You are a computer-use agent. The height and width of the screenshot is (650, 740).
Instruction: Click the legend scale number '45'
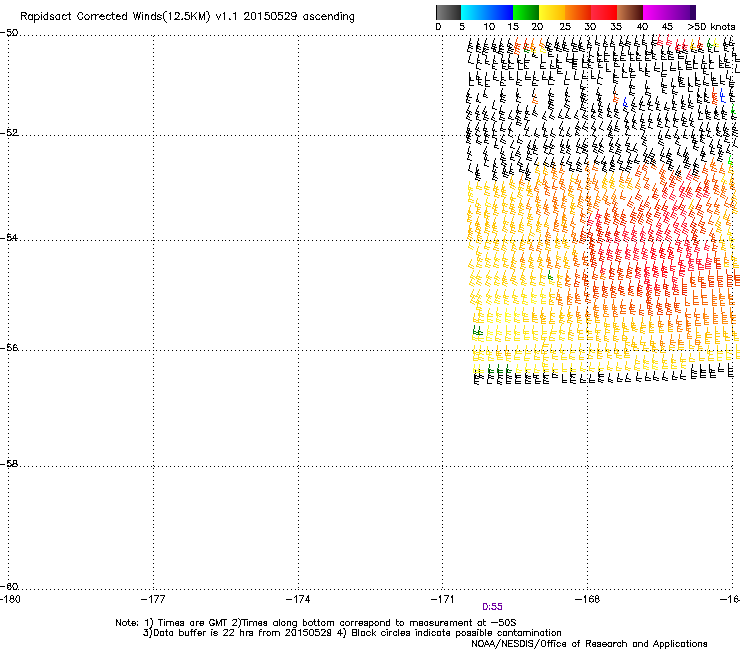coord(667,27)
